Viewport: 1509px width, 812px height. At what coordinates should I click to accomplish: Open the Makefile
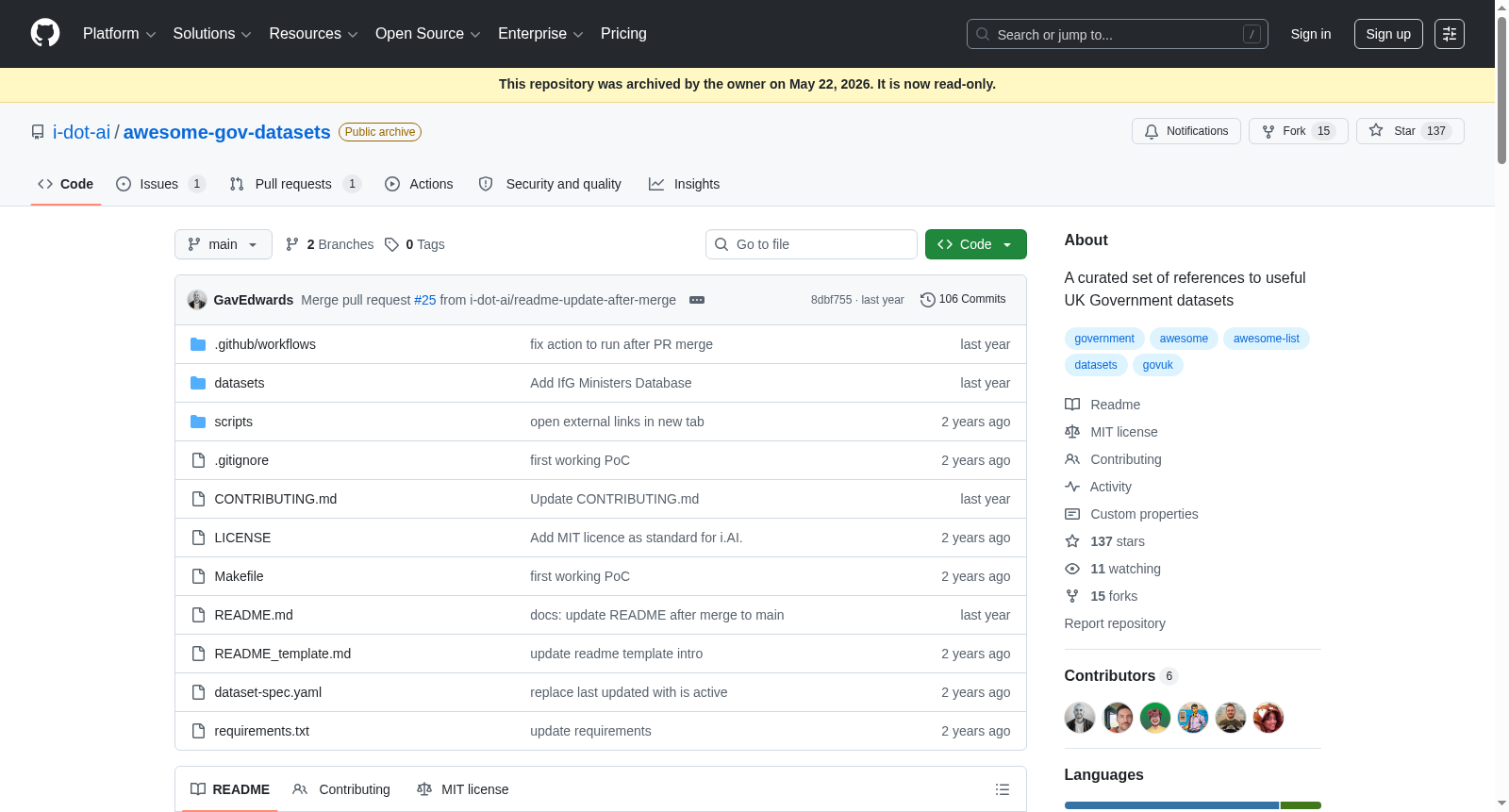click(x=240, y=576)
